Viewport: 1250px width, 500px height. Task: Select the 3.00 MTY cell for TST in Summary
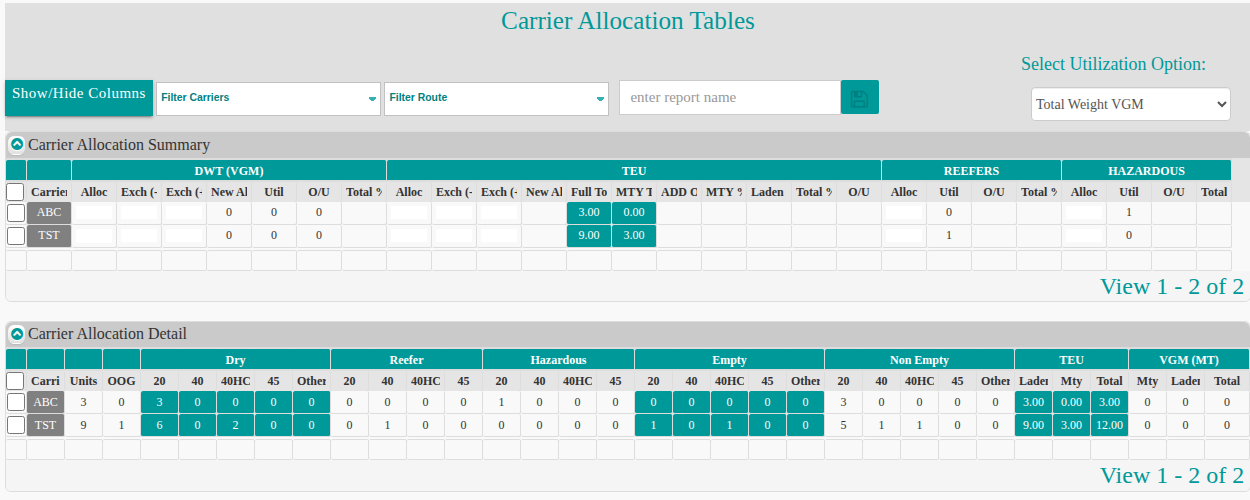tap(634, 235)
